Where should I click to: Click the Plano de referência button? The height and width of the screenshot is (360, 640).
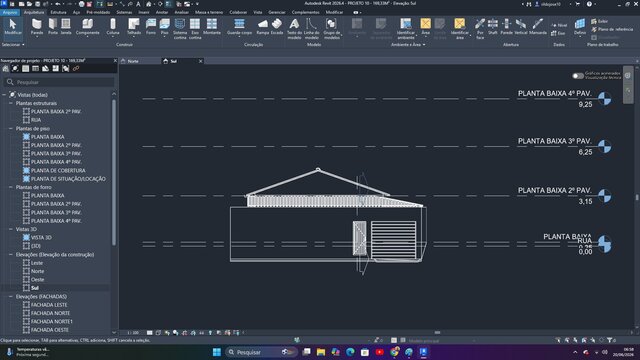pos(612,29)
